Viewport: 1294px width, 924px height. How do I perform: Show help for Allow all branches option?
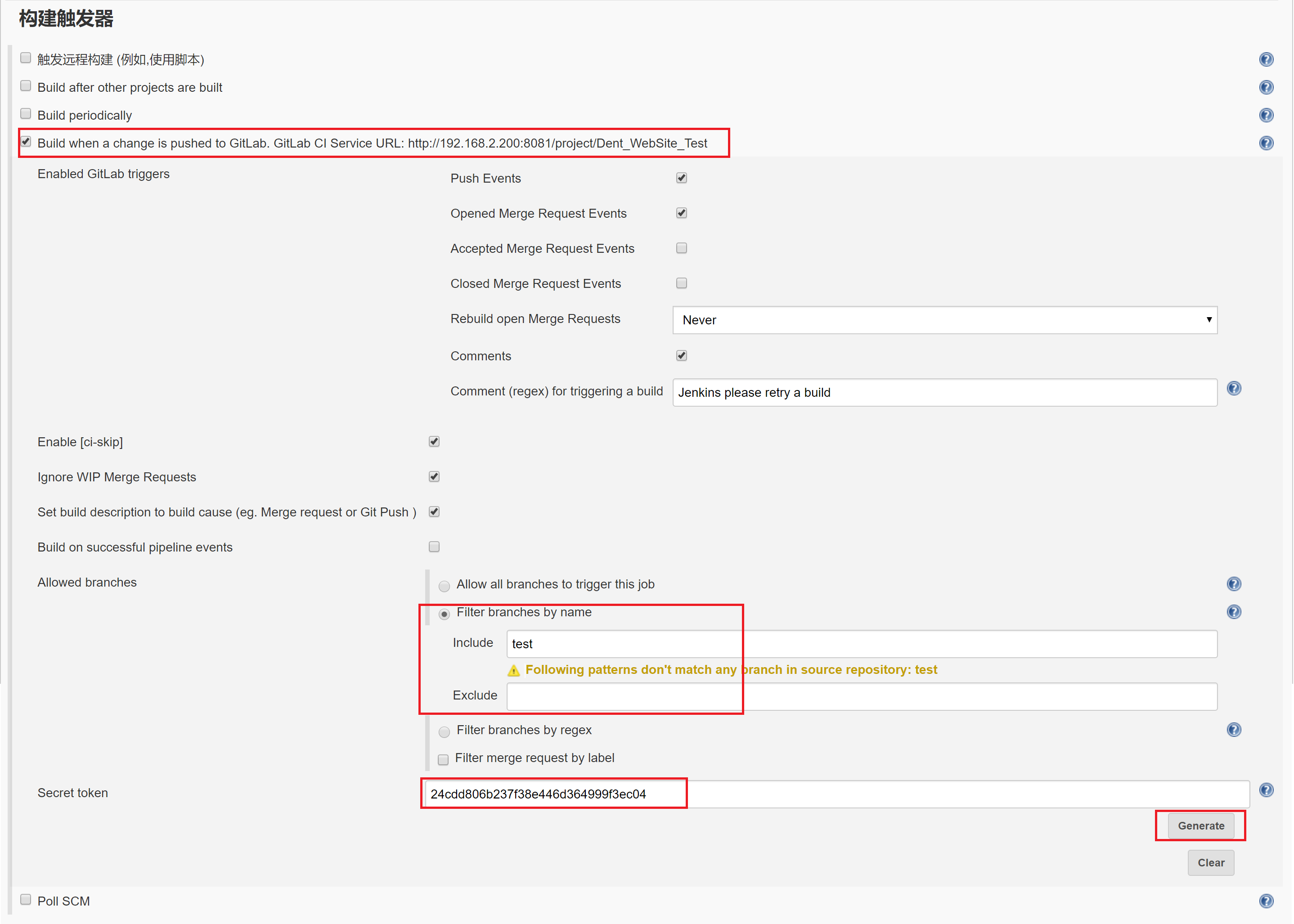pyautogui.click(x=1233, y=584)
